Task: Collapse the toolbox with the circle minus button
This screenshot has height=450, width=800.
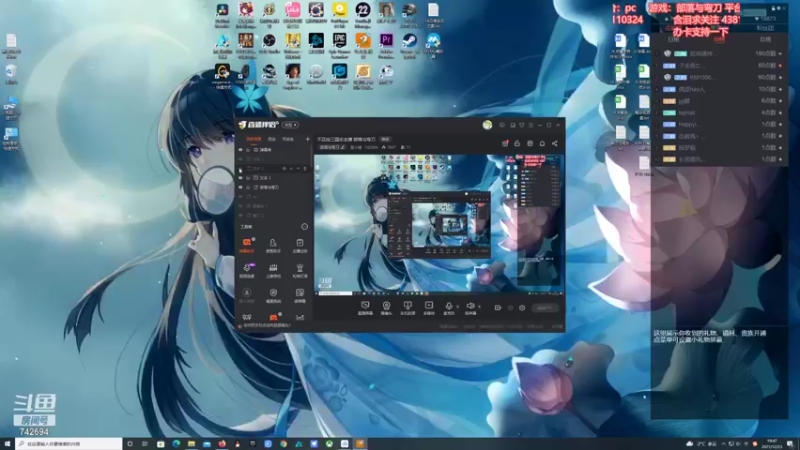Action: pyautogui.click(x=305, y=227)
